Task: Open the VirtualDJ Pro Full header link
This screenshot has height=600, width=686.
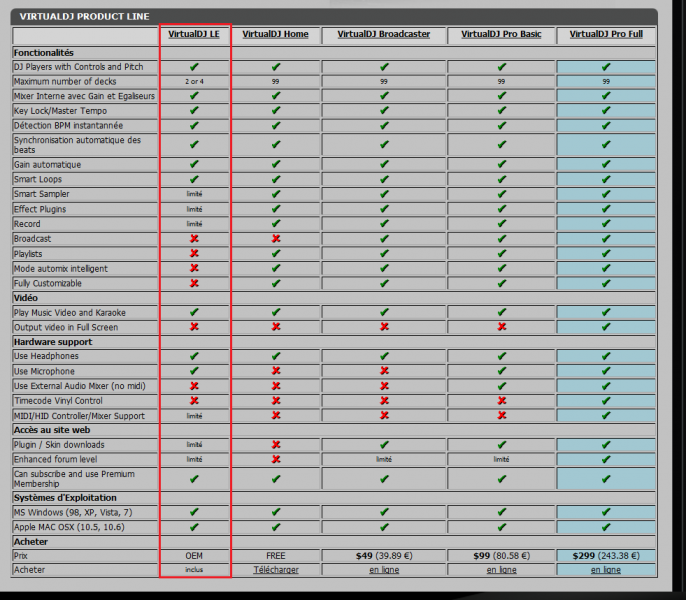Action: (606, 34)
